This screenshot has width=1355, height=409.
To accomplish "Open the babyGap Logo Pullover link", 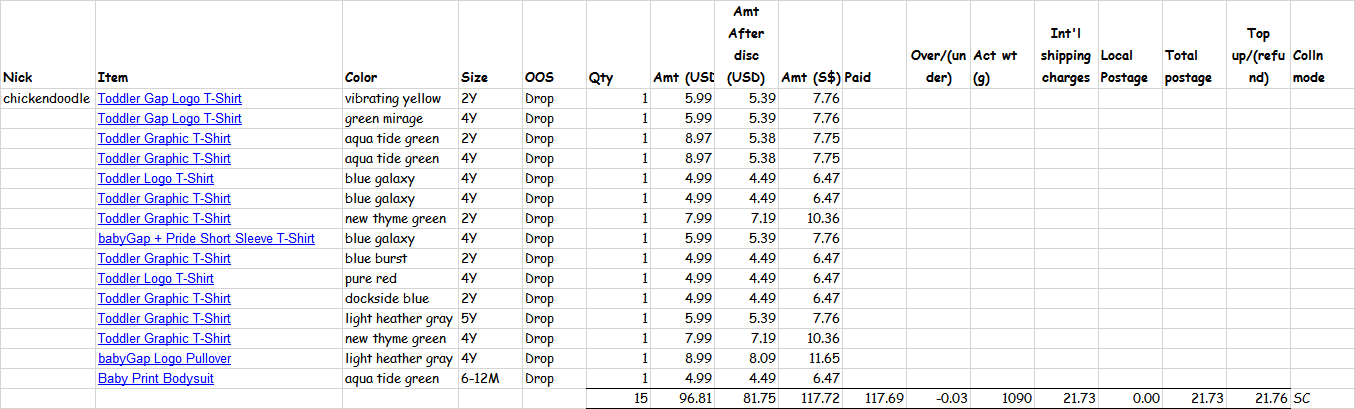I will (x=164, y=359).
